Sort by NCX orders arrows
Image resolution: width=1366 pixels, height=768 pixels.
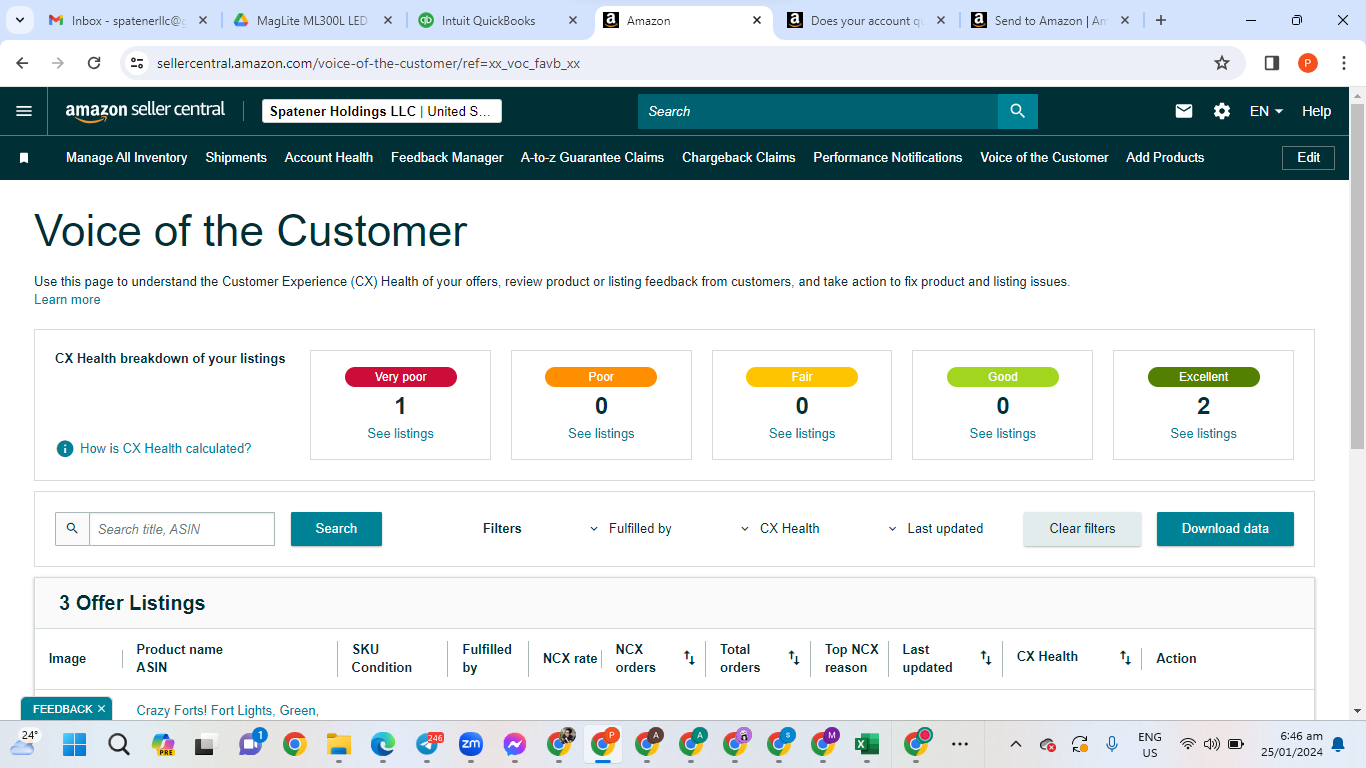pos(689,658)
